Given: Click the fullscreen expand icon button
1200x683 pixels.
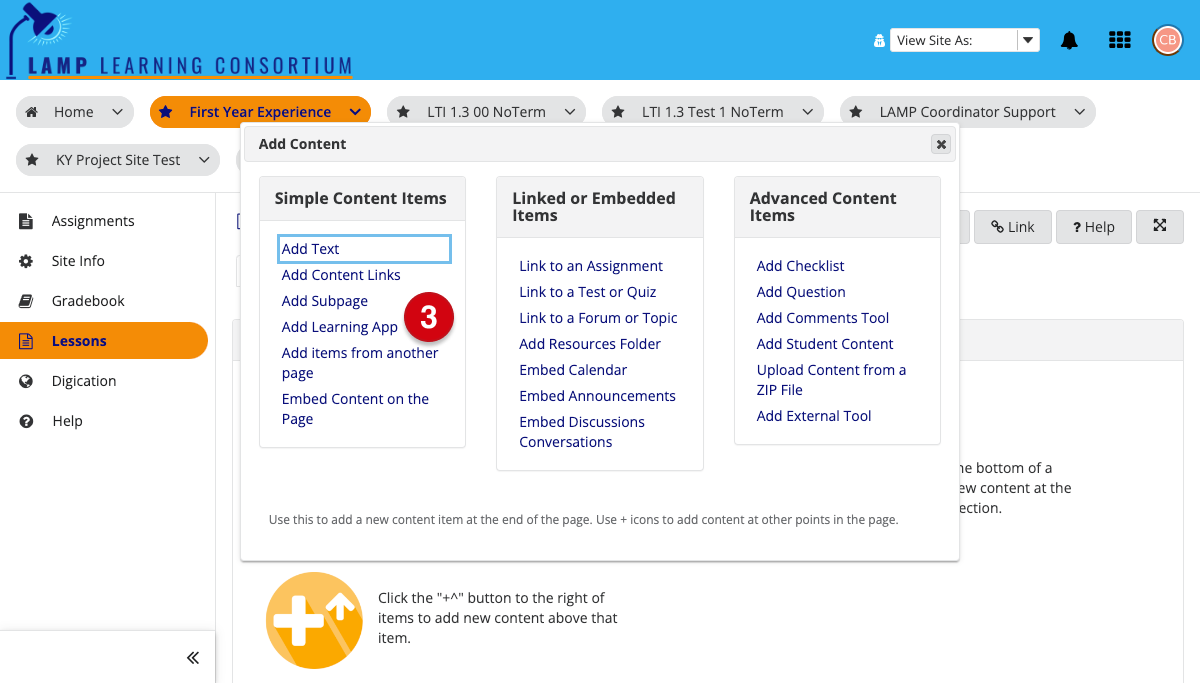Looking at the screenshot, I should tap(1160, 227).
